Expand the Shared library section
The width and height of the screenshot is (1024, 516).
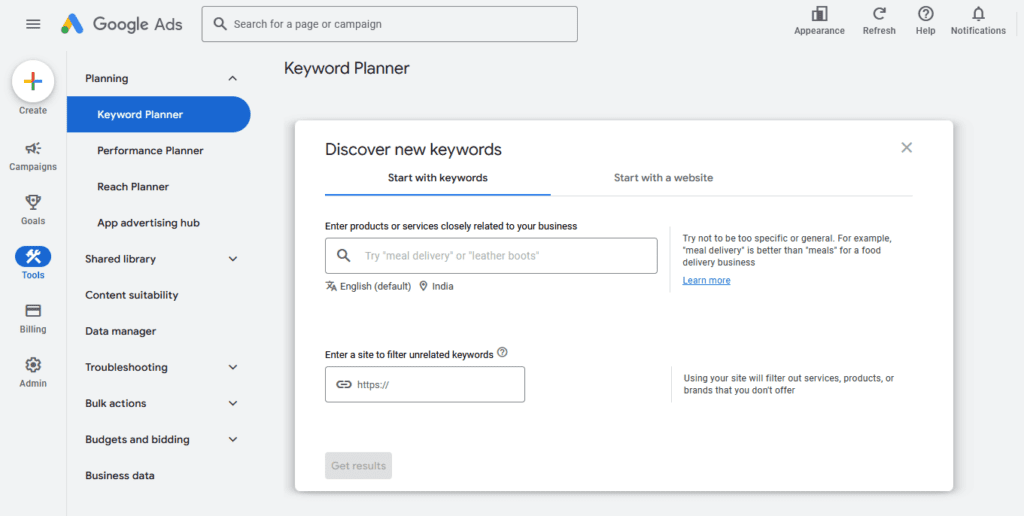(233, 259)
